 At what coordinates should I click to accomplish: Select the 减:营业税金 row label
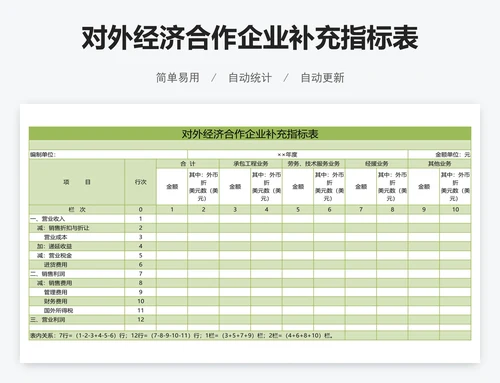coord(77,255)
